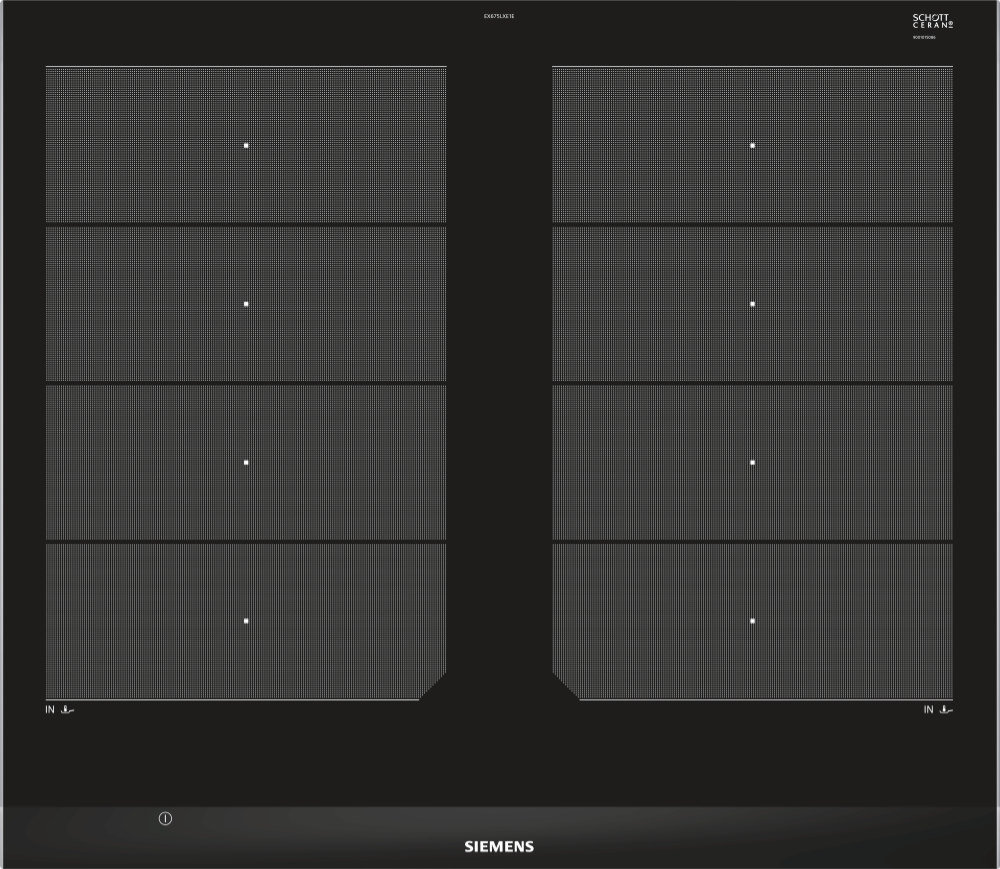The image size is (1000, 869).
Task: Tap the right IN induction symbol
Action: click(938, 710)
